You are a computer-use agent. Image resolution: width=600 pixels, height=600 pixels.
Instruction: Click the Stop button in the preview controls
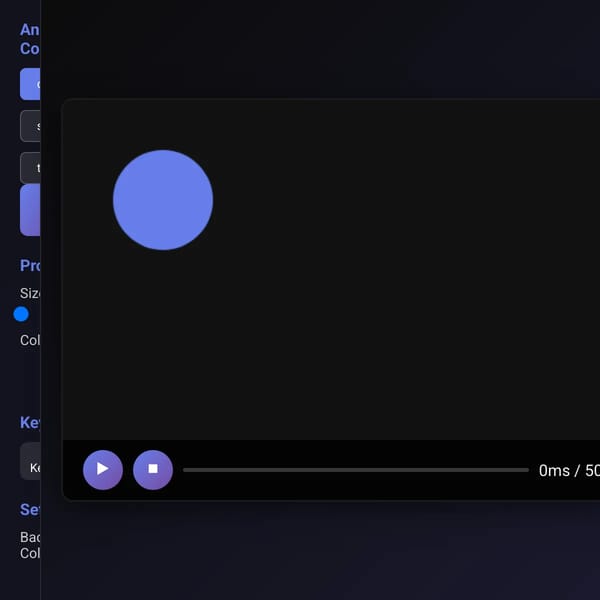(153, 470)
